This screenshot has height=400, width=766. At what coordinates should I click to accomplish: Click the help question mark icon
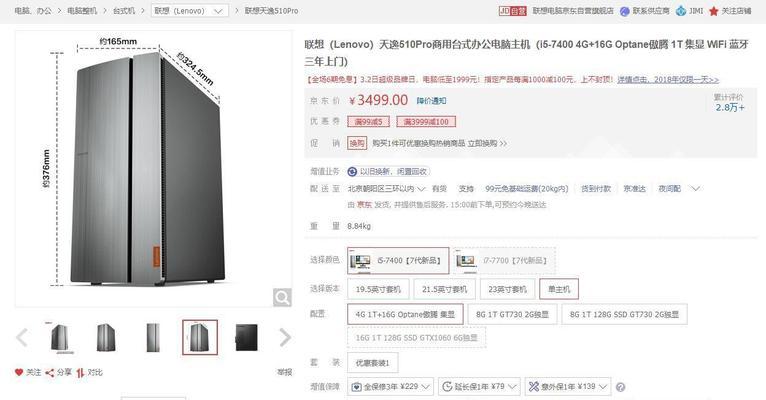620,387
